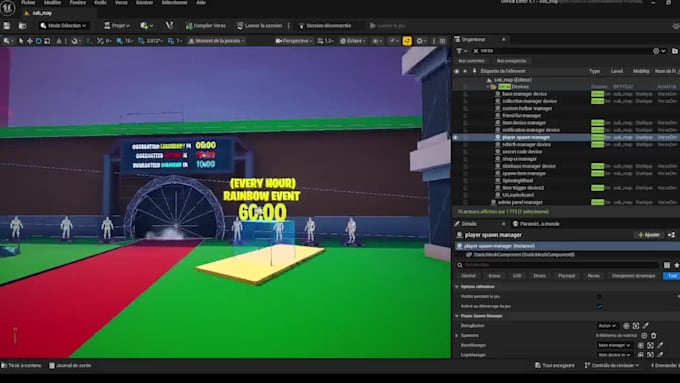Open the content browser icon next to save

coord(22,26)
